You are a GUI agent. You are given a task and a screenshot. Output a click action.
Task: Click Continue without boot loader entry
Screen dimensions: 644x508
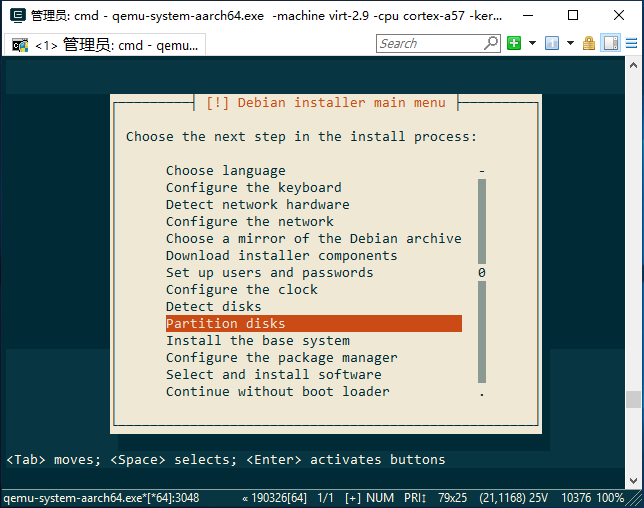coord(278,391)
